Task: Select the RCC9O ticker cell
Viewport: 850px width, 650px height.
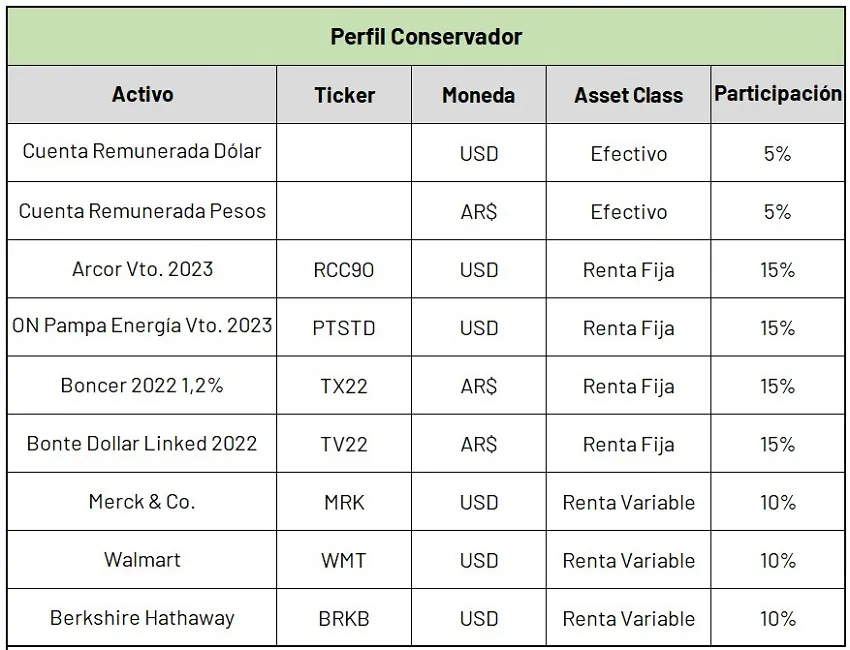Action: [344, 270]
